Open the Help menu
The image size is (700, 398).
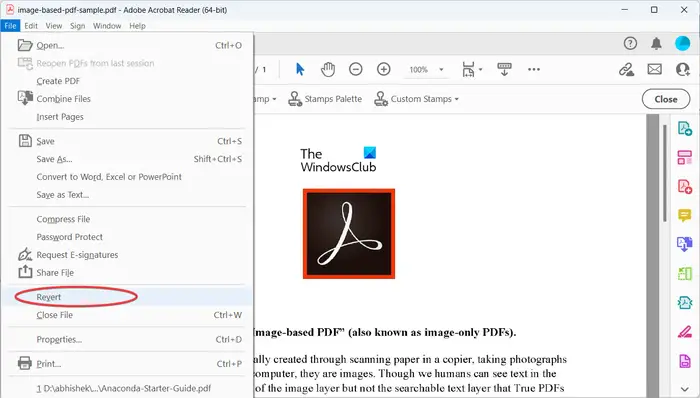coord(138,26)
